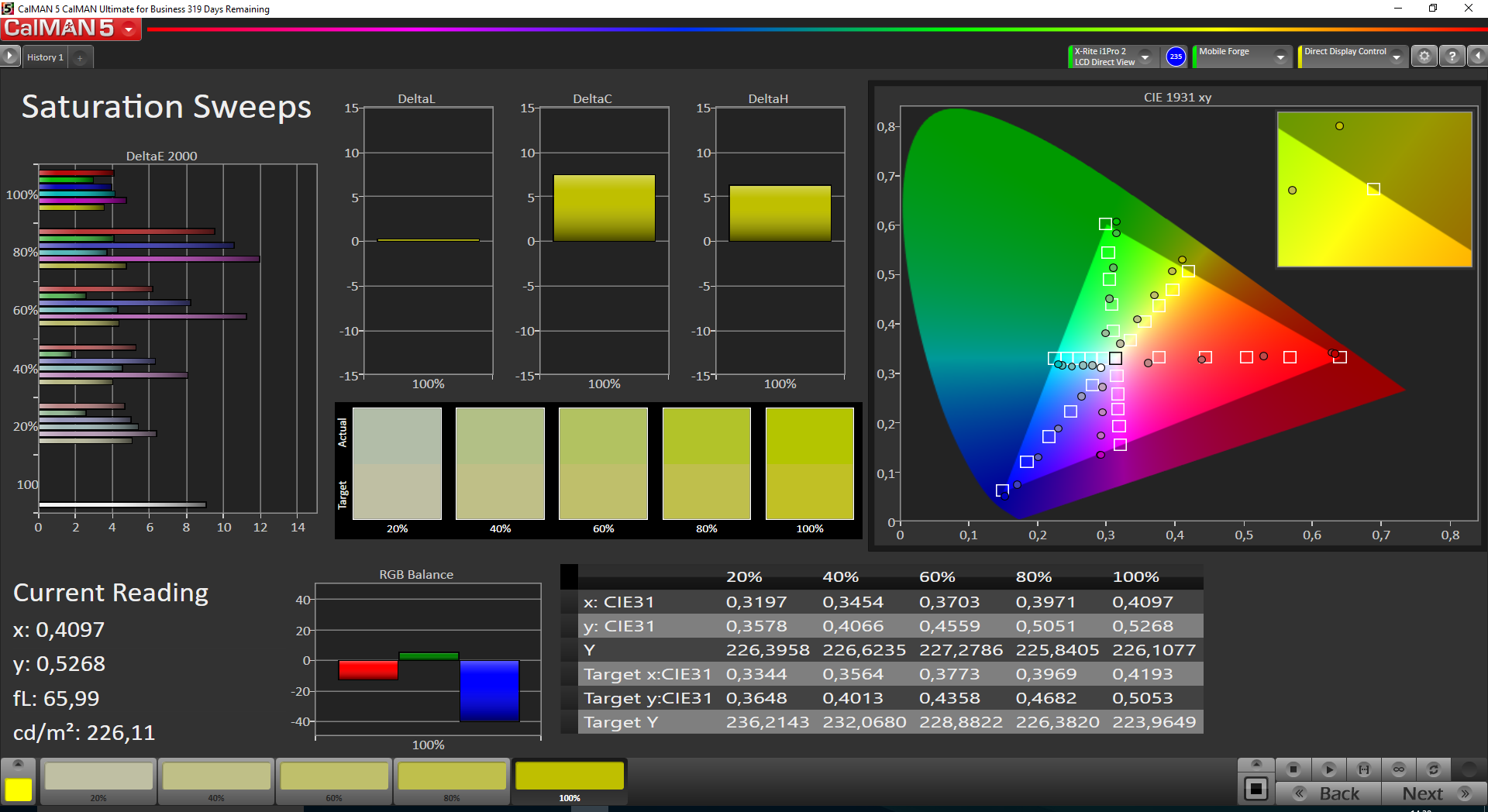Collapse the side panel with left arrow
This screenshot has height=812, width=1488.
pos(1478,56)
